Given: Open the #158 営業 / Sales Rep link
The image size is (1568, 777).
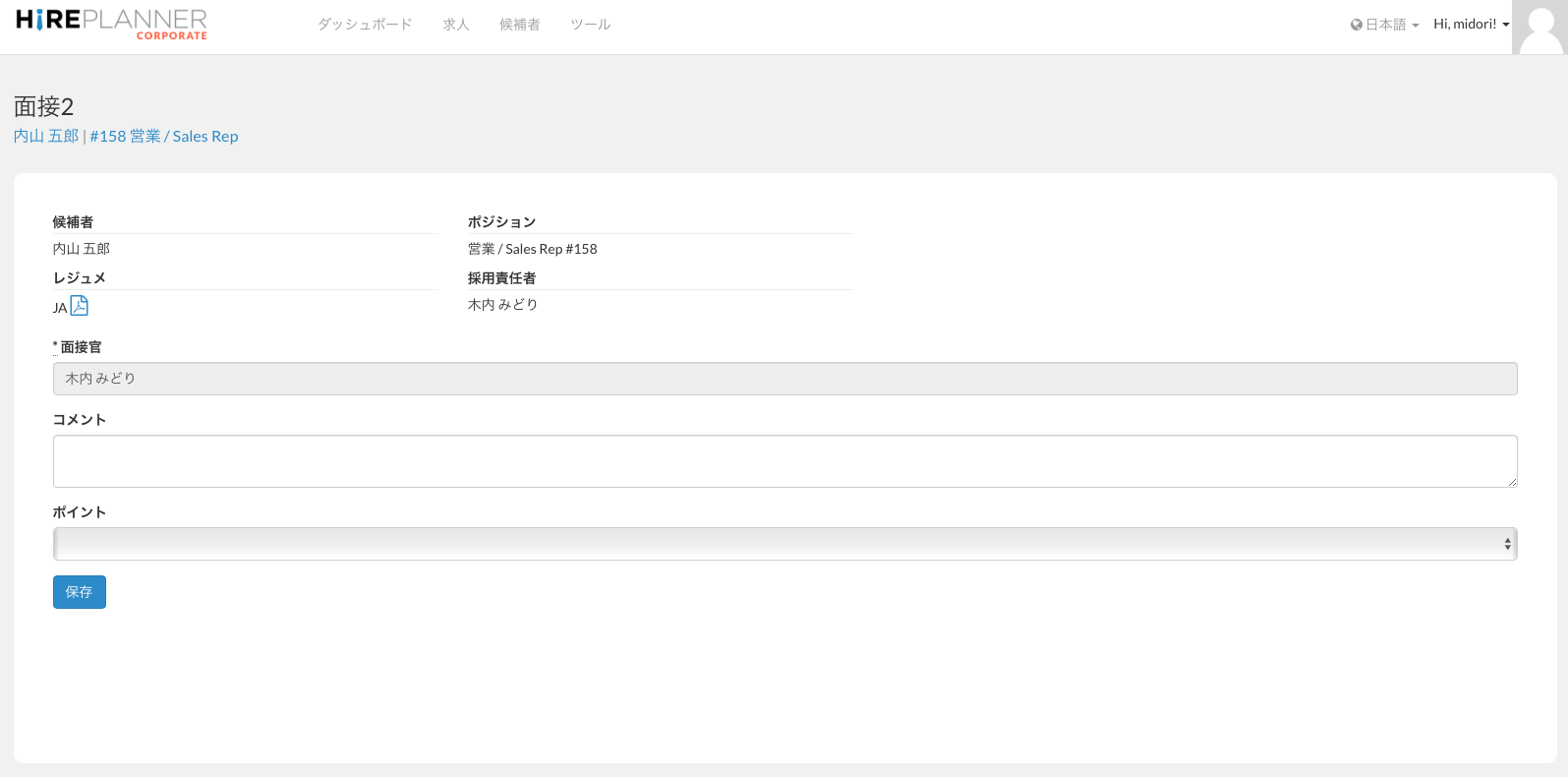Looking at the screenshot, I should click(x=164, y=136).
